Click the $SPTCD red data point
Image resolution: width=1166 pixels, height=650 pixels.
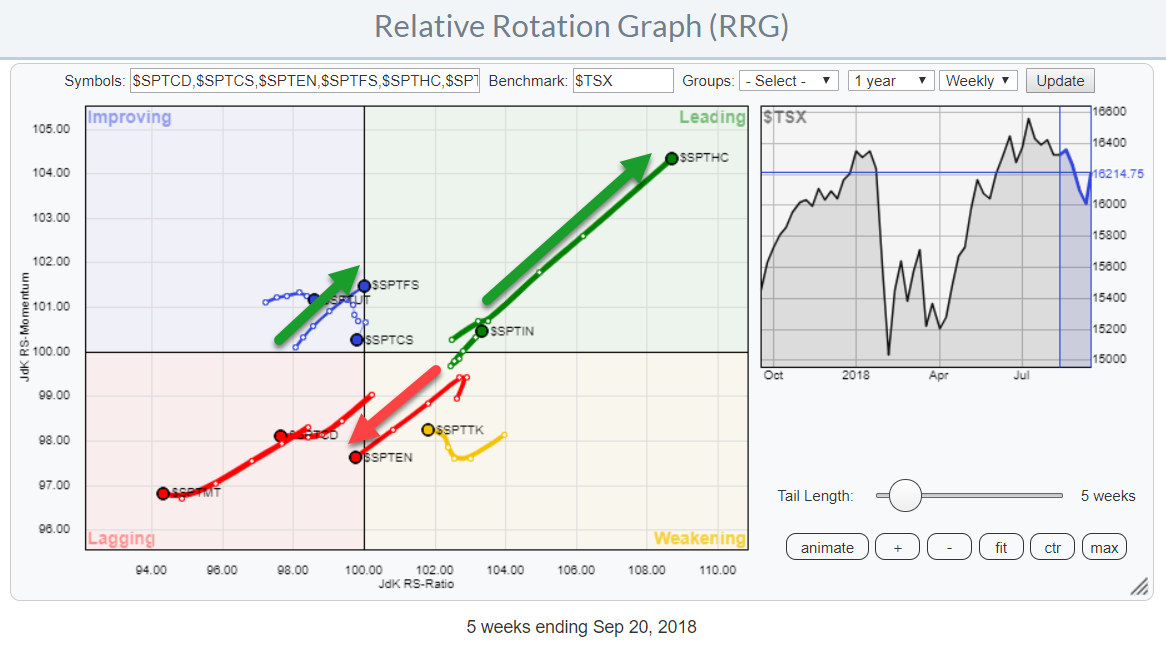pyautogui.click(x=280, y=436)
